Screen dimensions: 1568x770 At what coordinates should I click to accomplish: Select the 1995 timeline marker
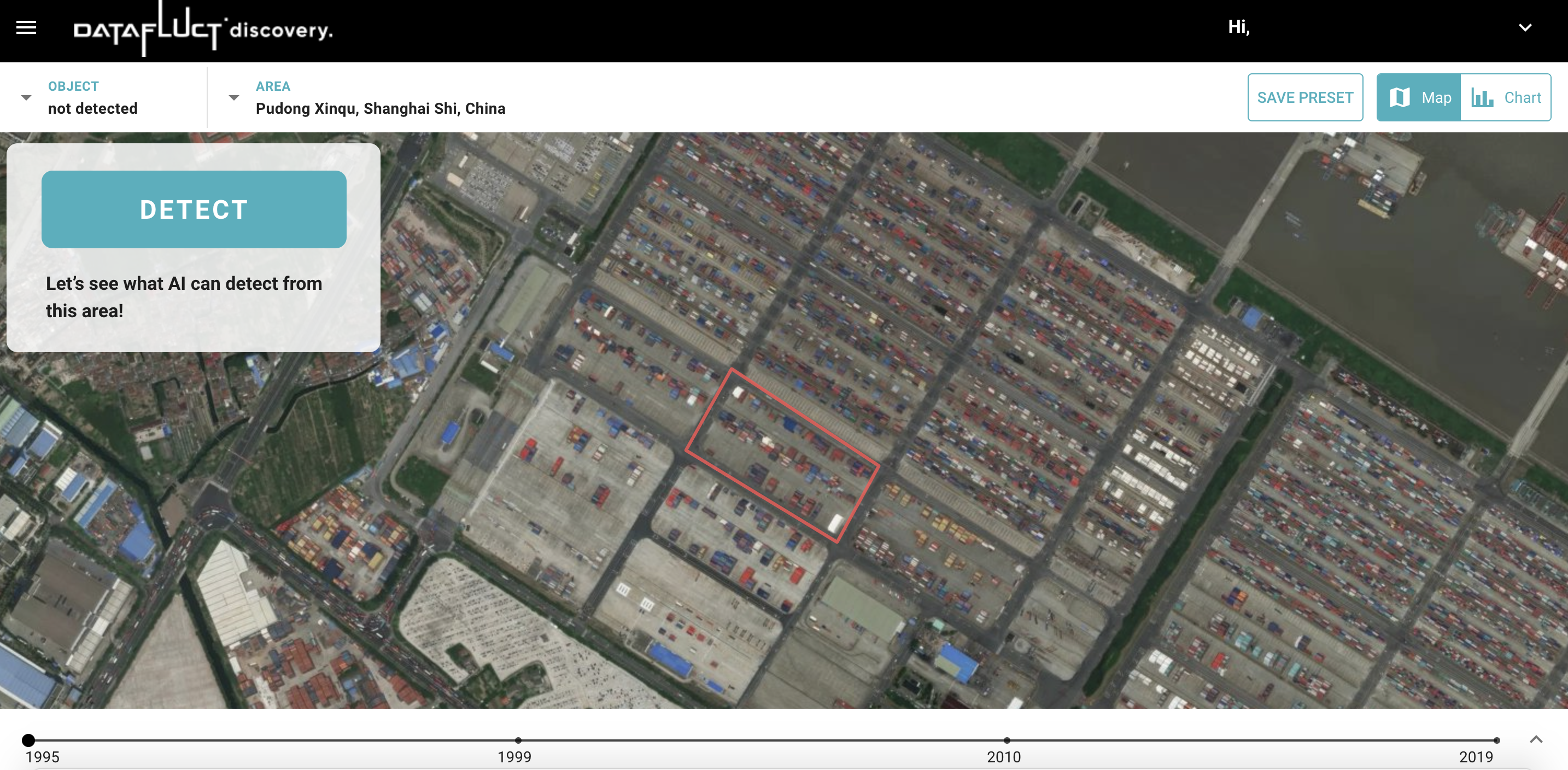point(28,740)
